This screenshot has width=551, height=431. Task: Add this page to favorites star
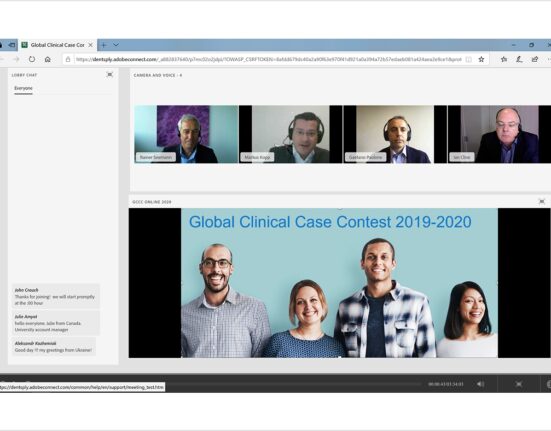pyautogui.click(x=481, y=59)
